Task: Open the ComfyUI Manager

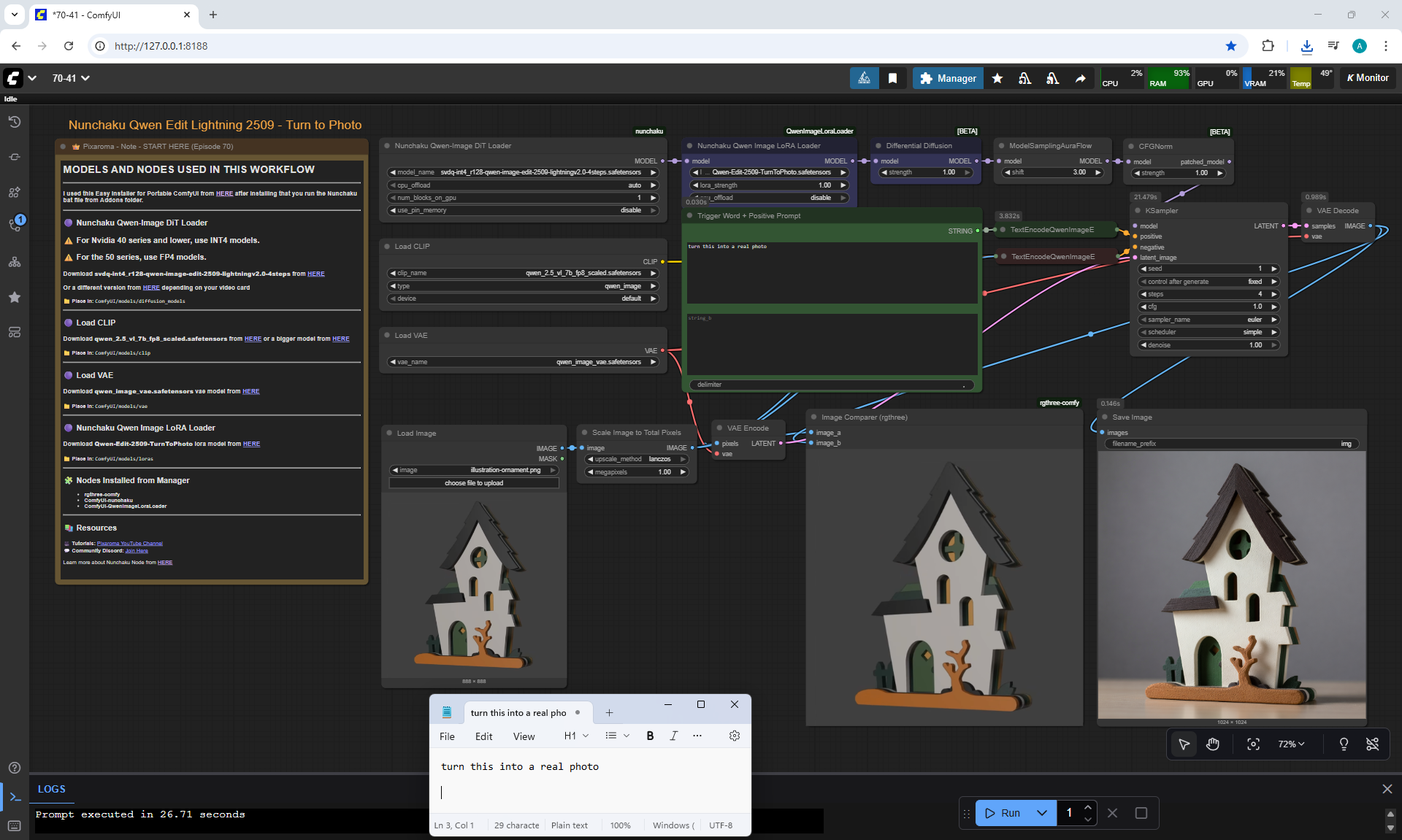Action: click(x=948, y=78)
